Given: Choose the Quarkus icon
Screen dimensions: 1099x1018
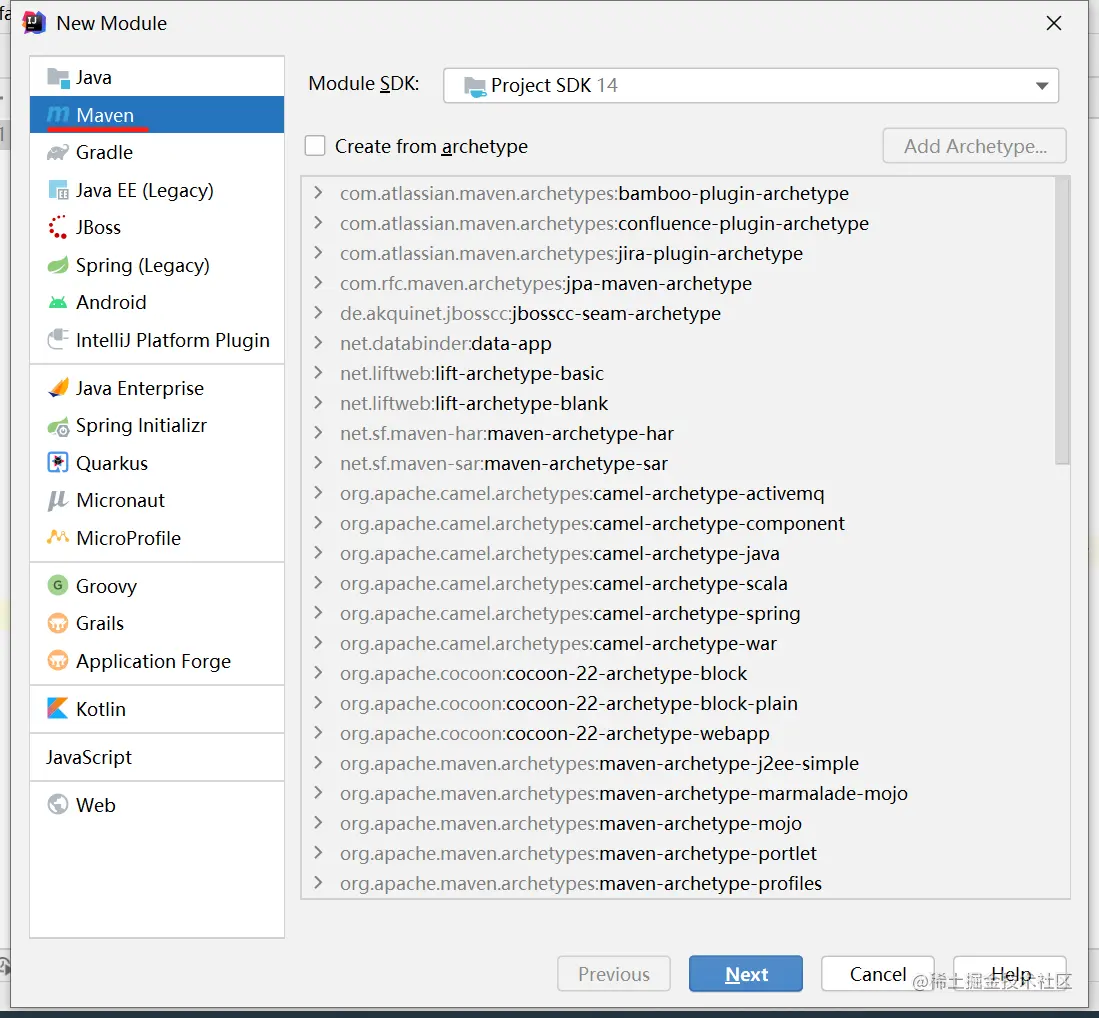Looking at the screenshot, I should click(58, 463).
